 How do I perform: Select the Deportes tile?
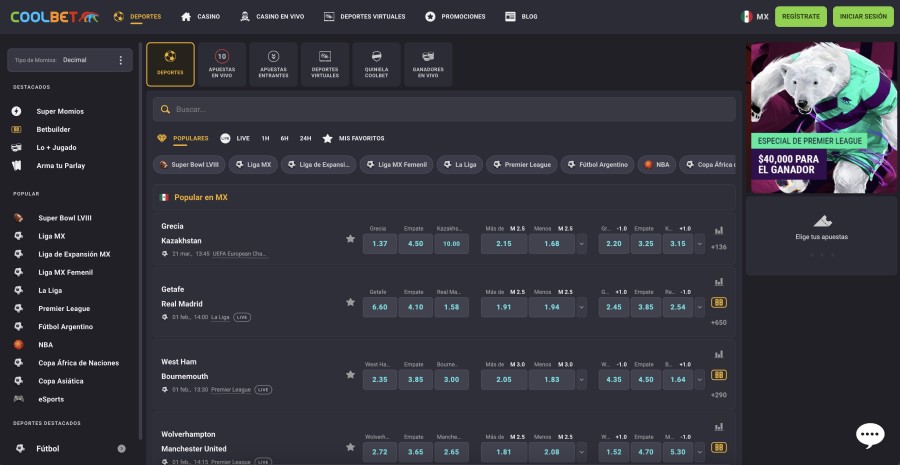(x=170, y=64)
